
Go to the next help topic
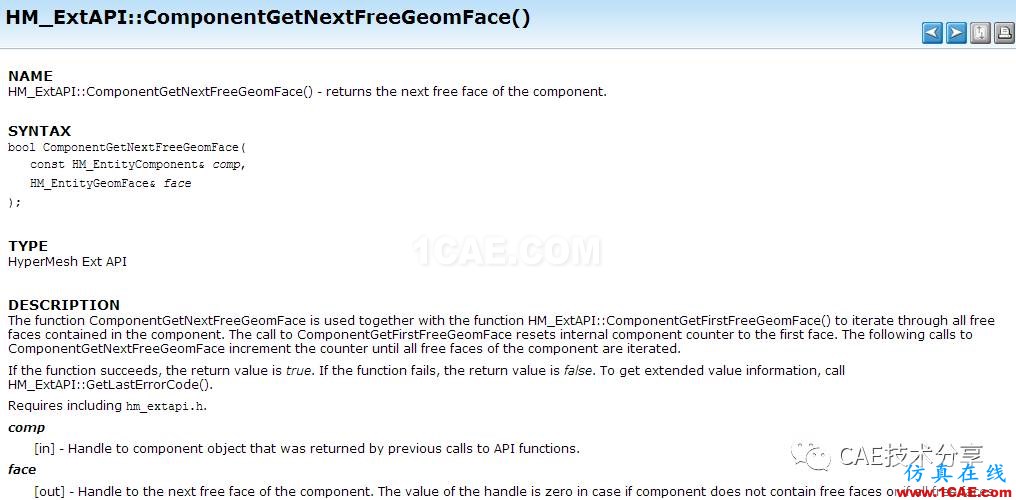click(x=956, y=34)
